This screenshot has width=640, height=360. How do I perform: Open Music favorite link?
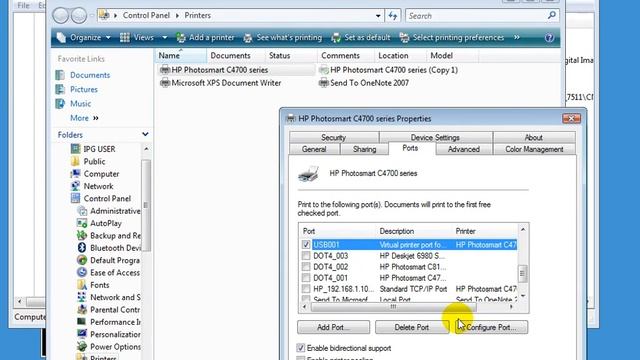tap(80, 104)
